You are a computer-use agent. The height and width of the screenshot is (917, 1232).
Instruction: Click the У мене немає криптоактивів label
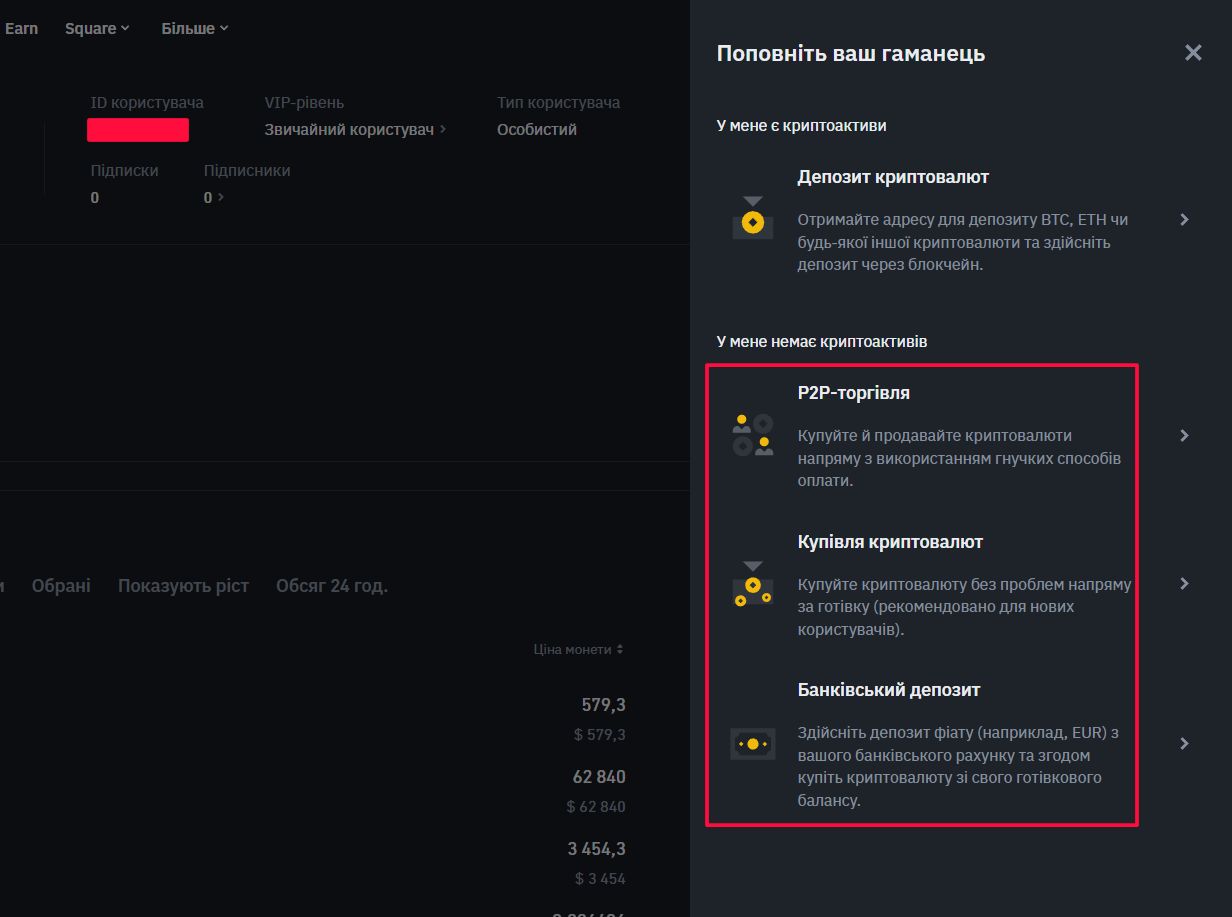point(822,341)
